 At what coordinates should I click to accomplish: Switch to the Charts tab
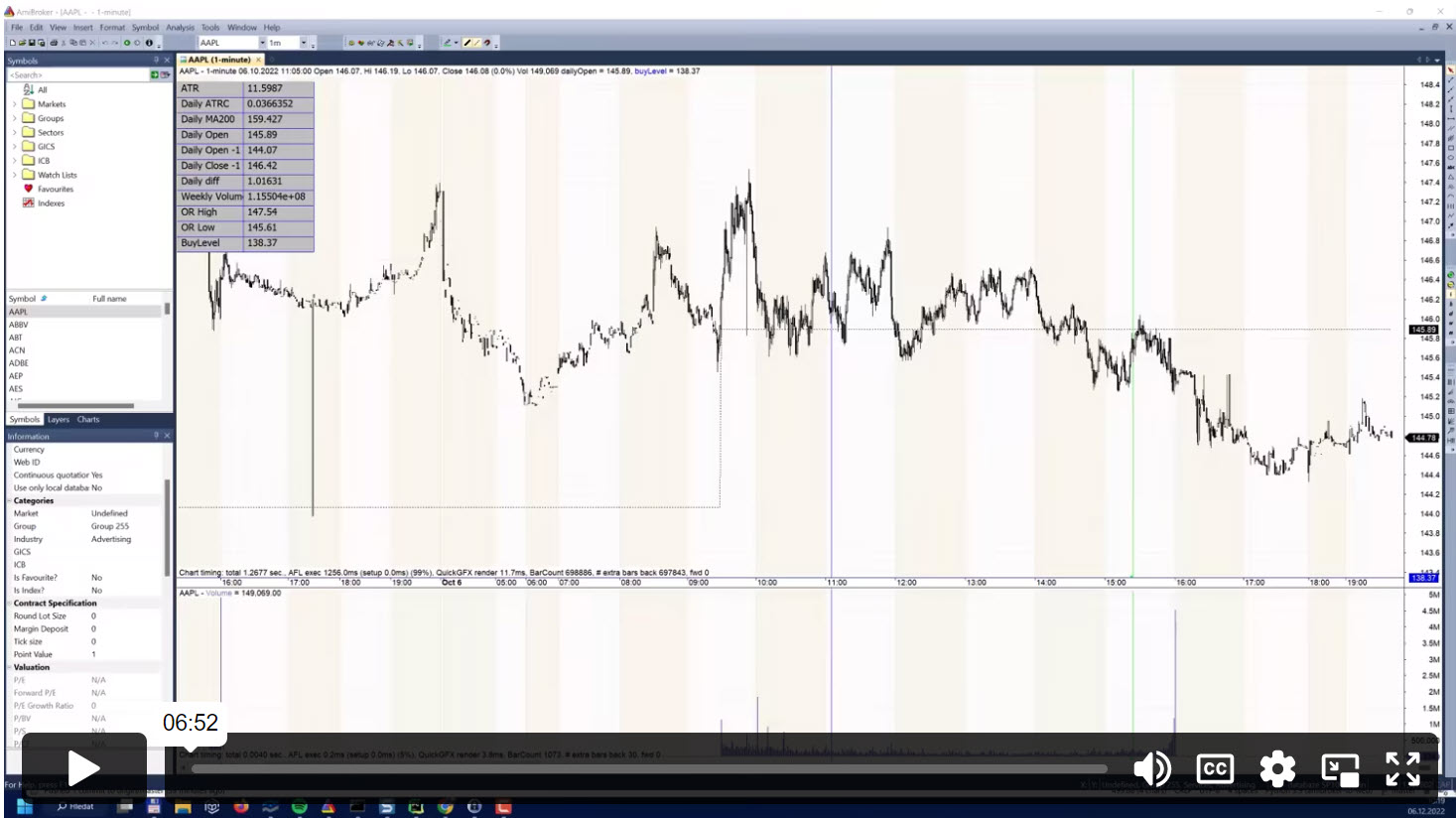[x=88, y=419]
